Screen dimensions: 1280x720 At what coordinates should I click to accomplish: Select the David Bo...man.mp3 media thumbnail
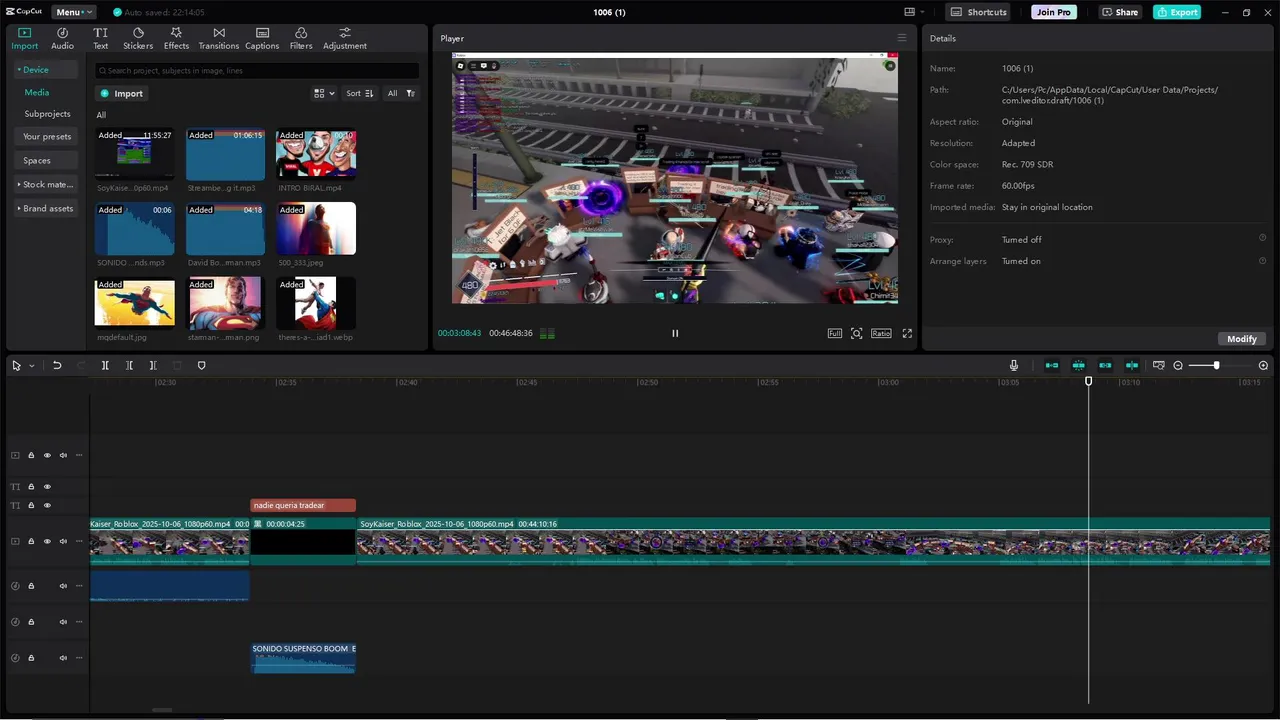point(225,228)
